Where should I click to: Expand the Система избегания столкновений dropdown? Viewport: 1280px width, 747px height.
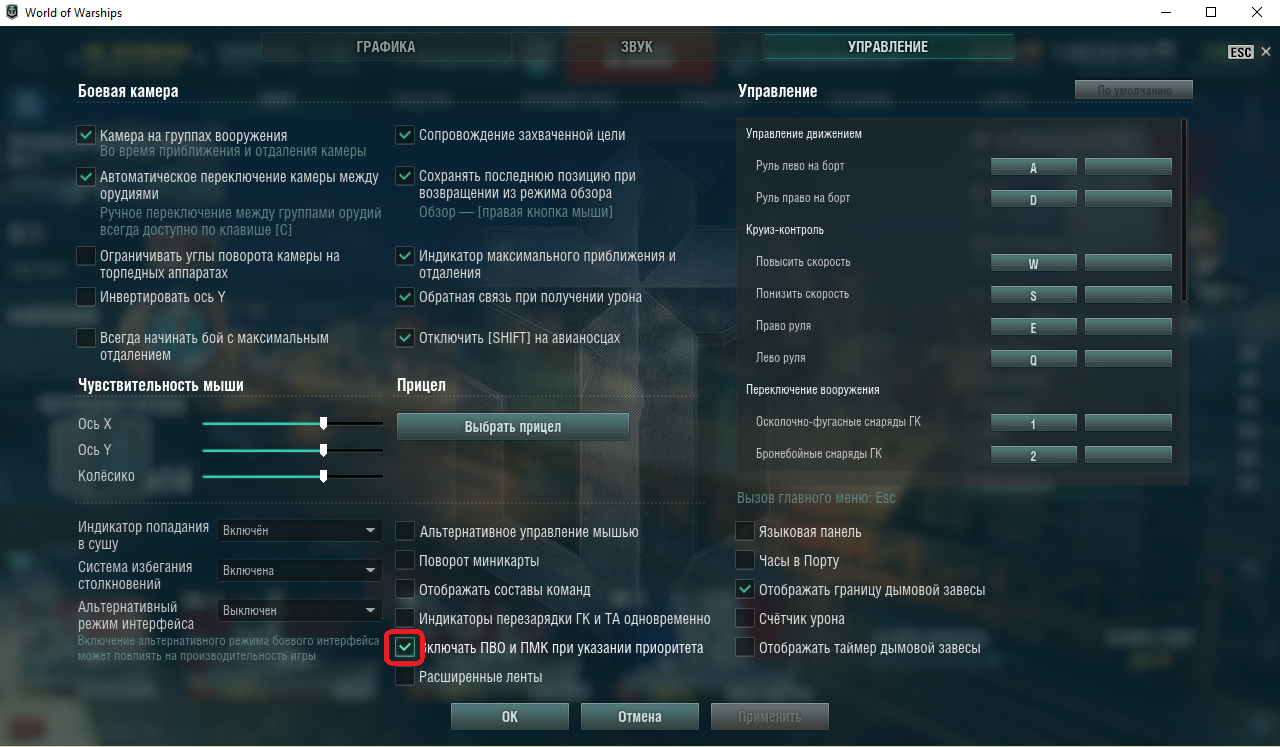point(300,571)
